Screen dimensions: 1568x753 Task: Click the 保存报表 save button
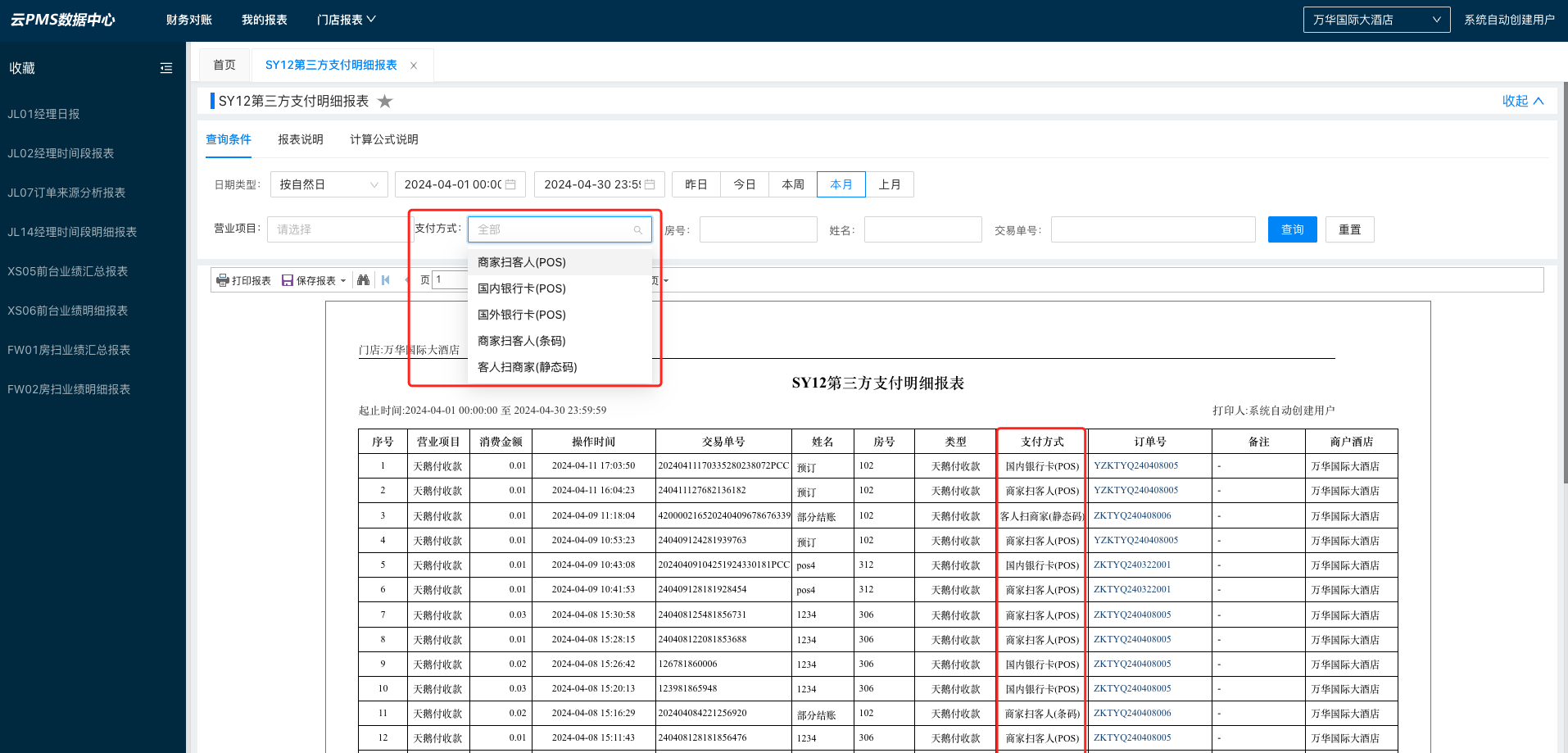click(309, 280)
